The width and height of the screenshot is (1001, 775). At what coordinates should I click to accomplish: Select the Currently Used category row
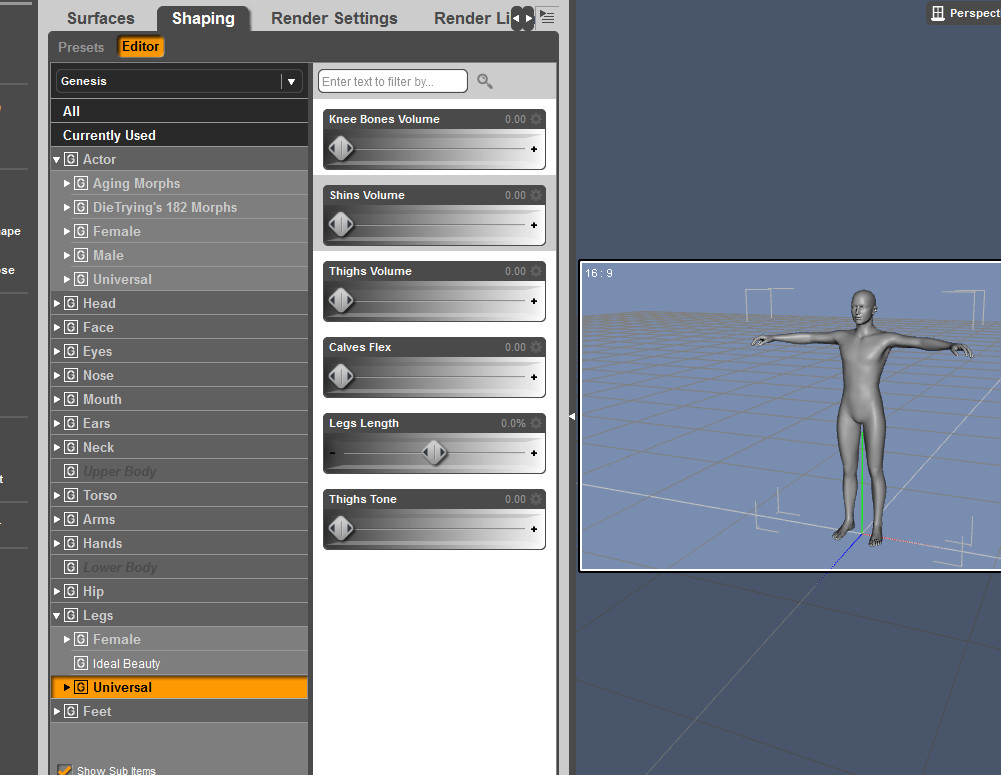pyautogui.click(x=179, y=135)
